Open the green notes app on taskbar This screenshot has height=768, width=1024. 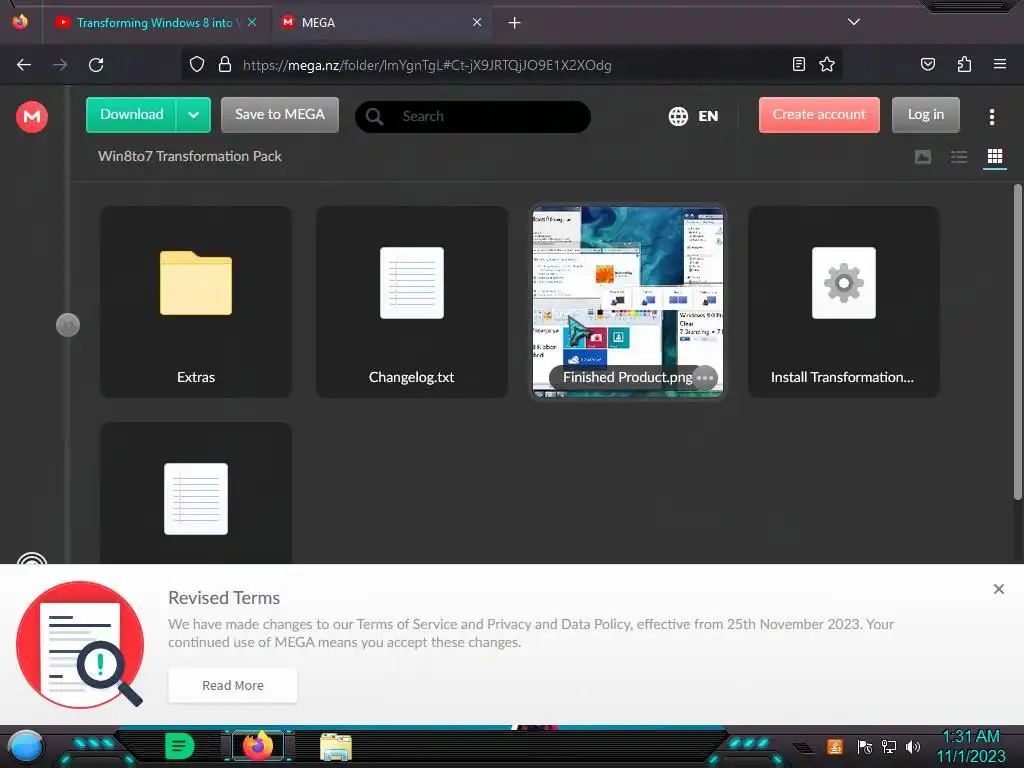179,746
